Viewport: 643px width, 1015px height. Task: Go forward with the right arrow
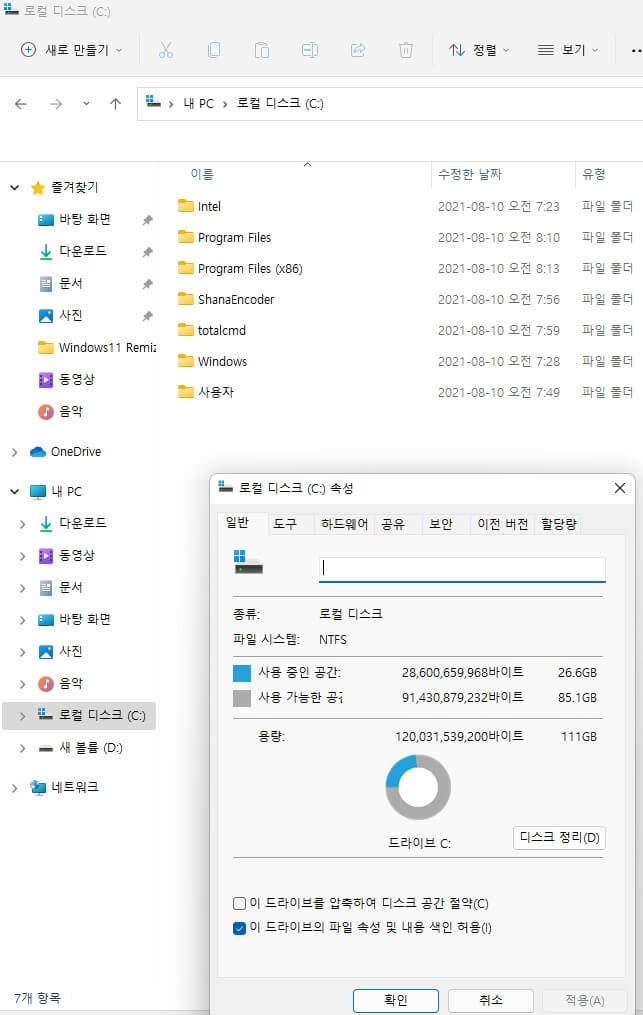tap(56, 104)
